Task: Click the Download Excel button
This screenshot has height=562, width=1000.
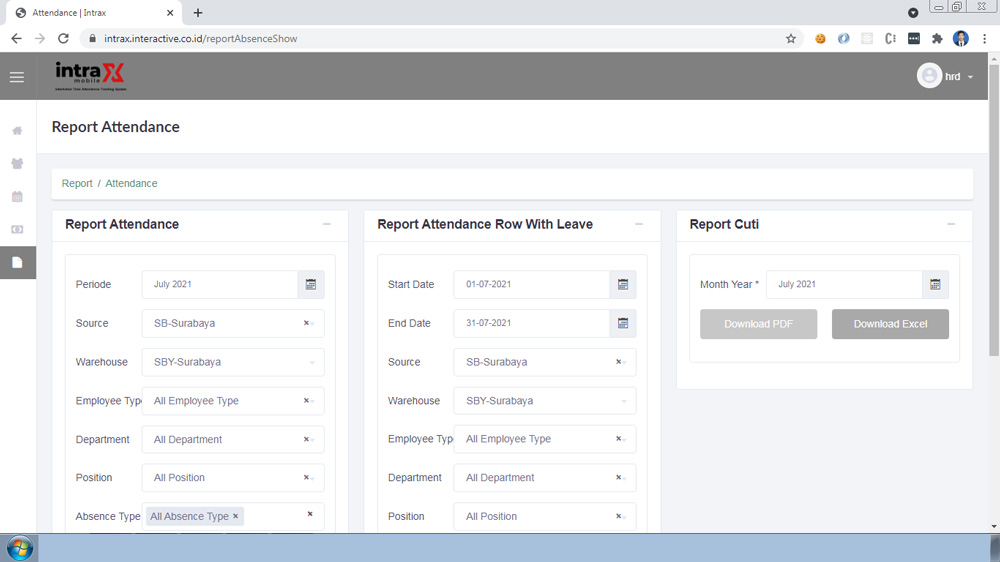Action: pyautogui.click(x=890, y=324)
